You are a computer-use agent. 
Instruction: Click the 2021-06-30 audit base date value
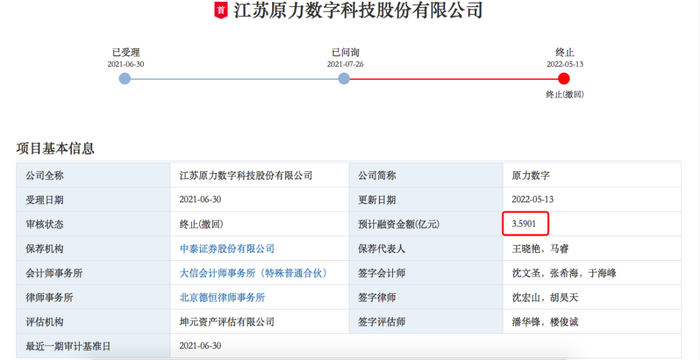(200, 346)
